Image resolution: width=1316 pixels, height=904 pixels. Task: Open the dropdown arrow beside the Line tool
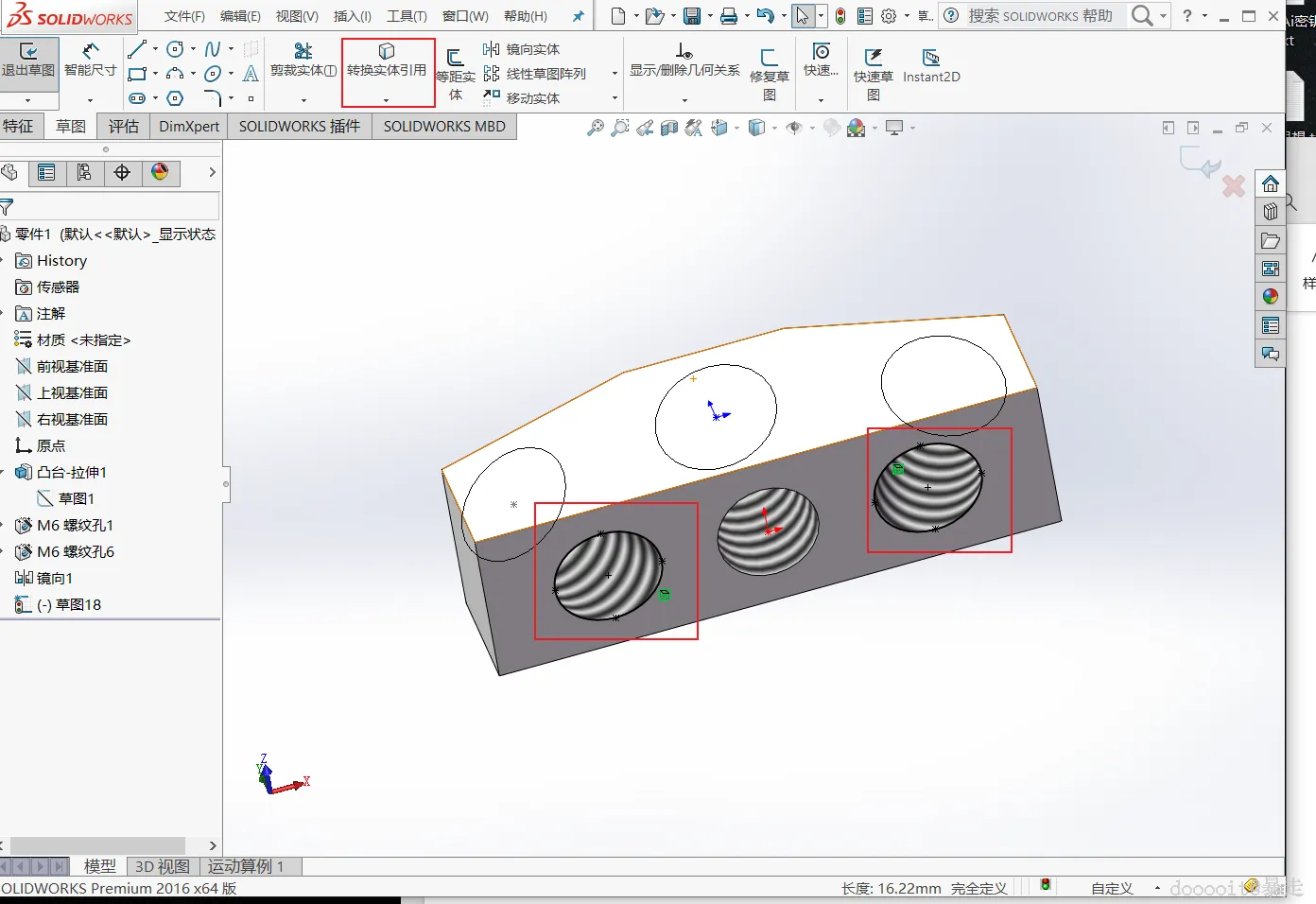coord(155,49)
